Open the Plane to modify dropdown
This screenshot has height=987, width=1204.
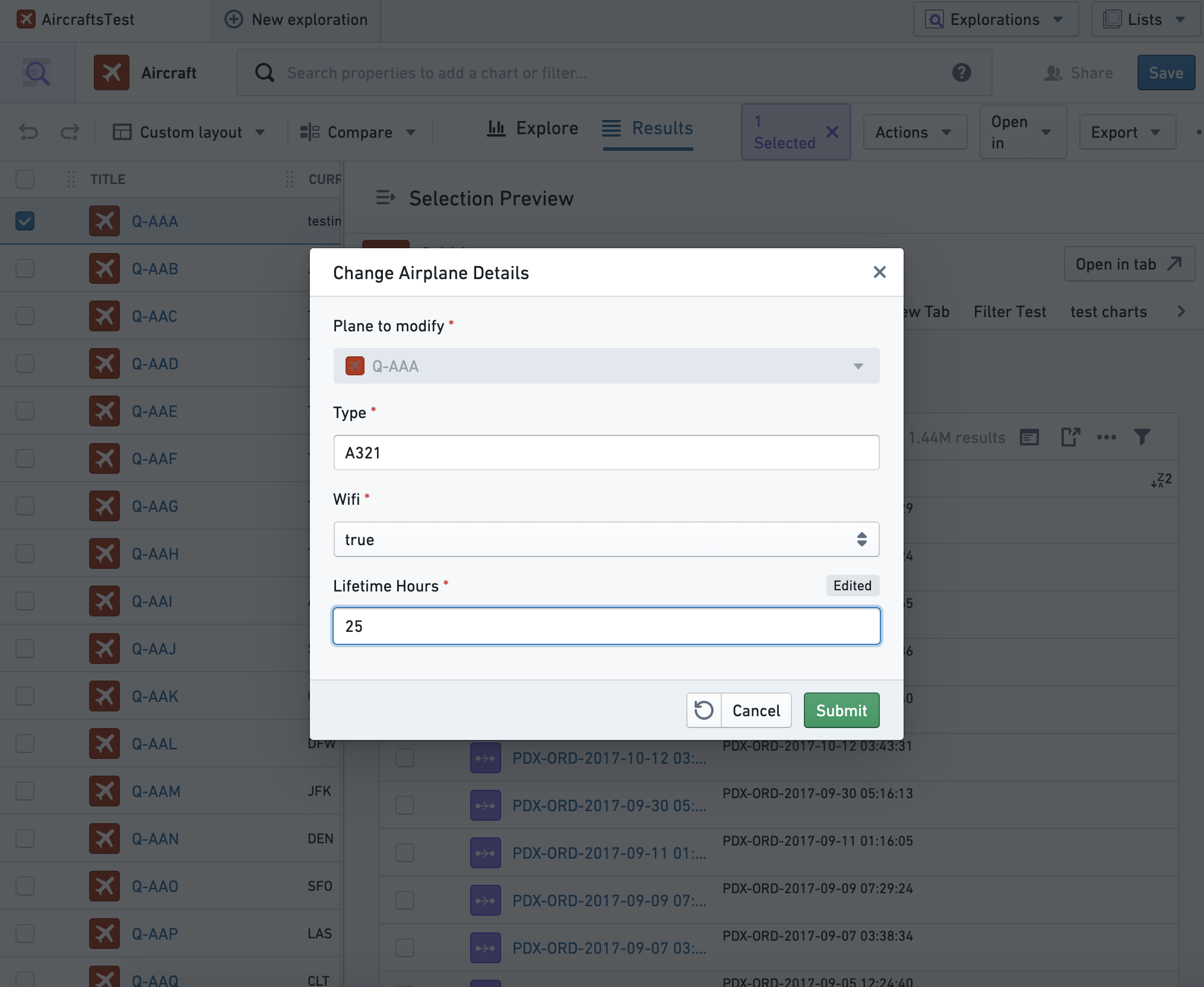pos(606,366)
